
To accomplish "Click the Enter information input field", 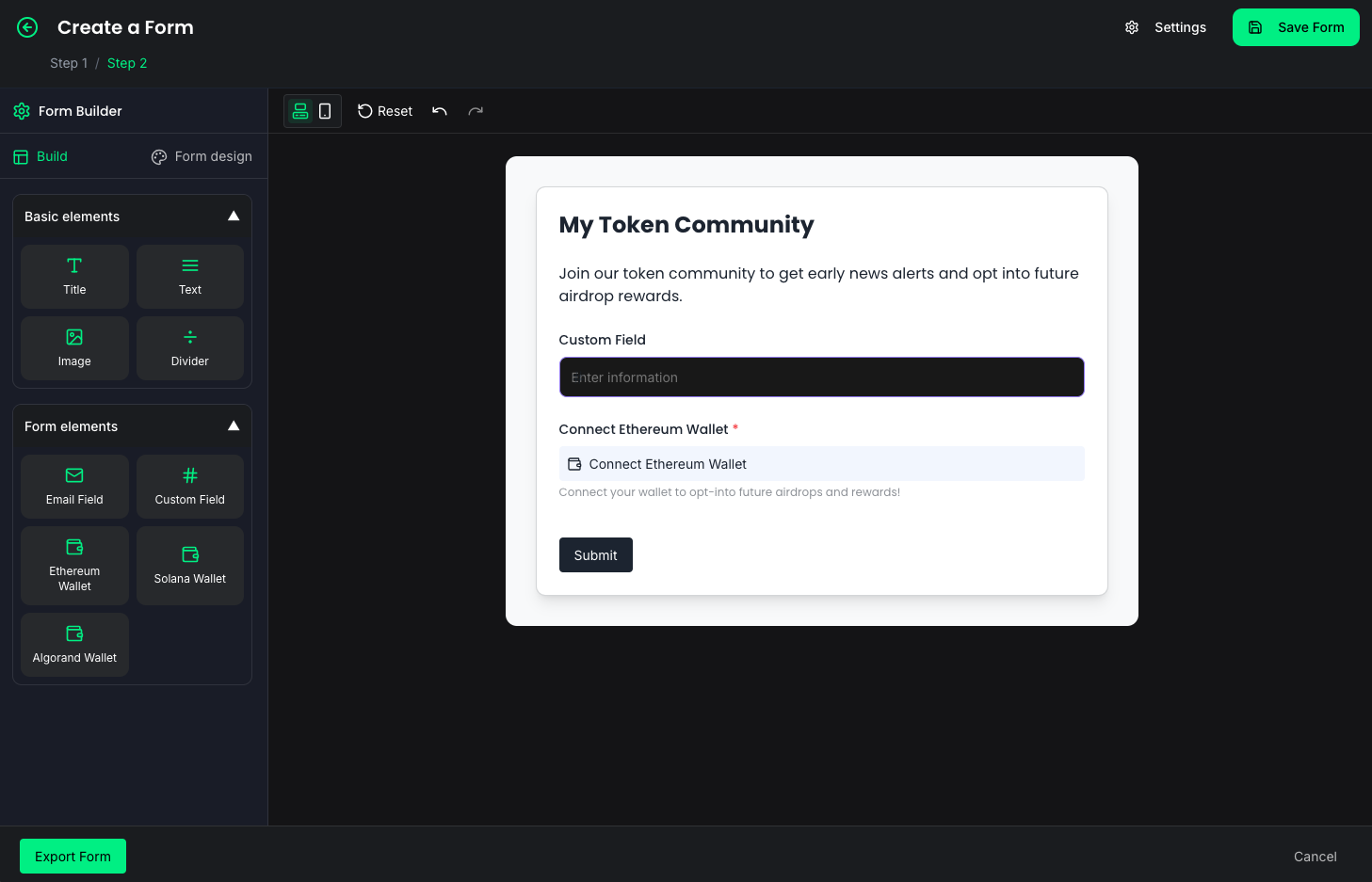I will (821, 377).
